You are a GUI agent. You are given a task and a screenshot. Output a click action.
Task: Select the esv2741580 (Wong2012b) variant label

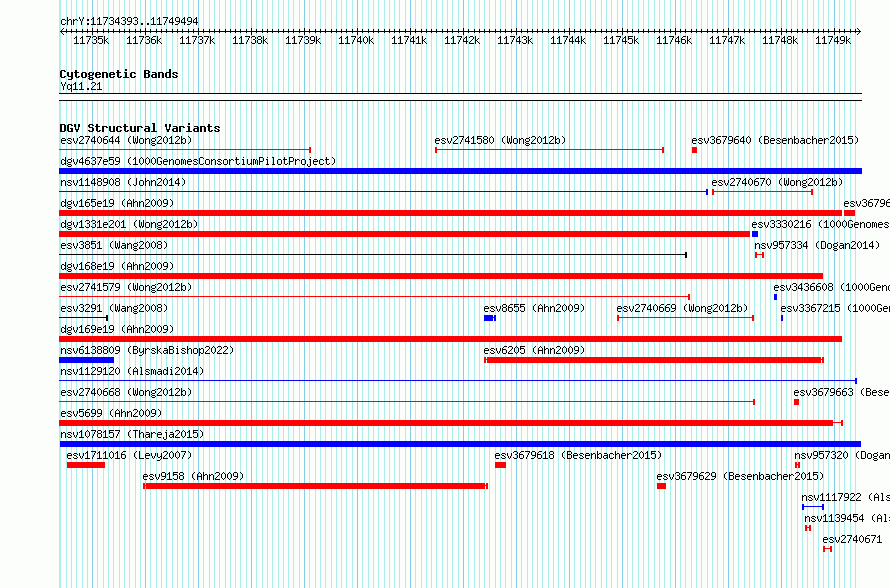(x=500, y=140)
